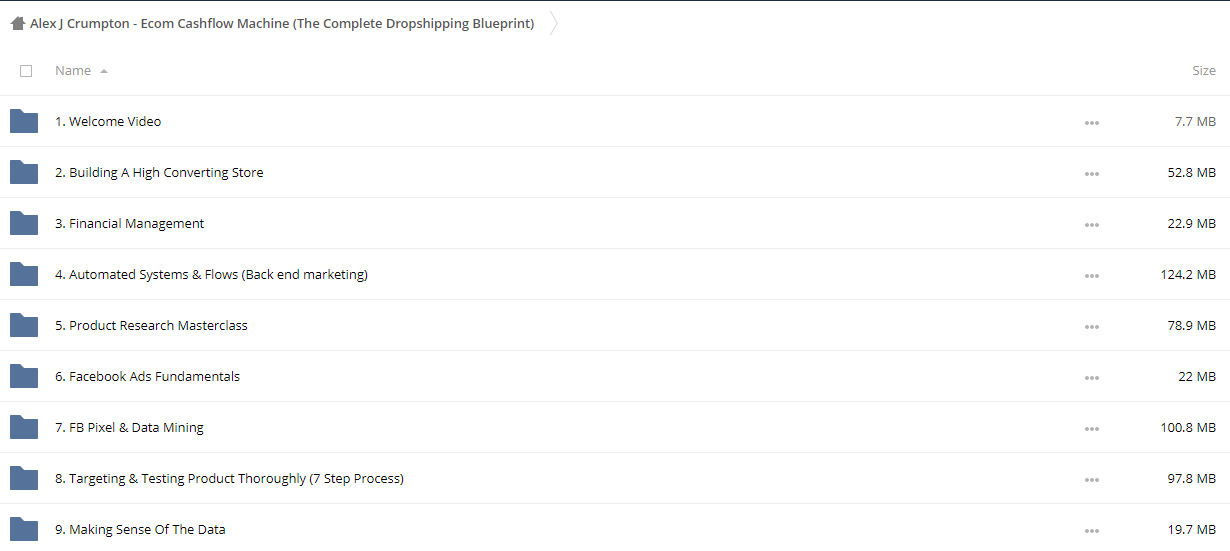This screenshot has width=1230, height=551.
Task: Open three-dot dropdown for Welcome Video row
Action: pos(1092,123)
